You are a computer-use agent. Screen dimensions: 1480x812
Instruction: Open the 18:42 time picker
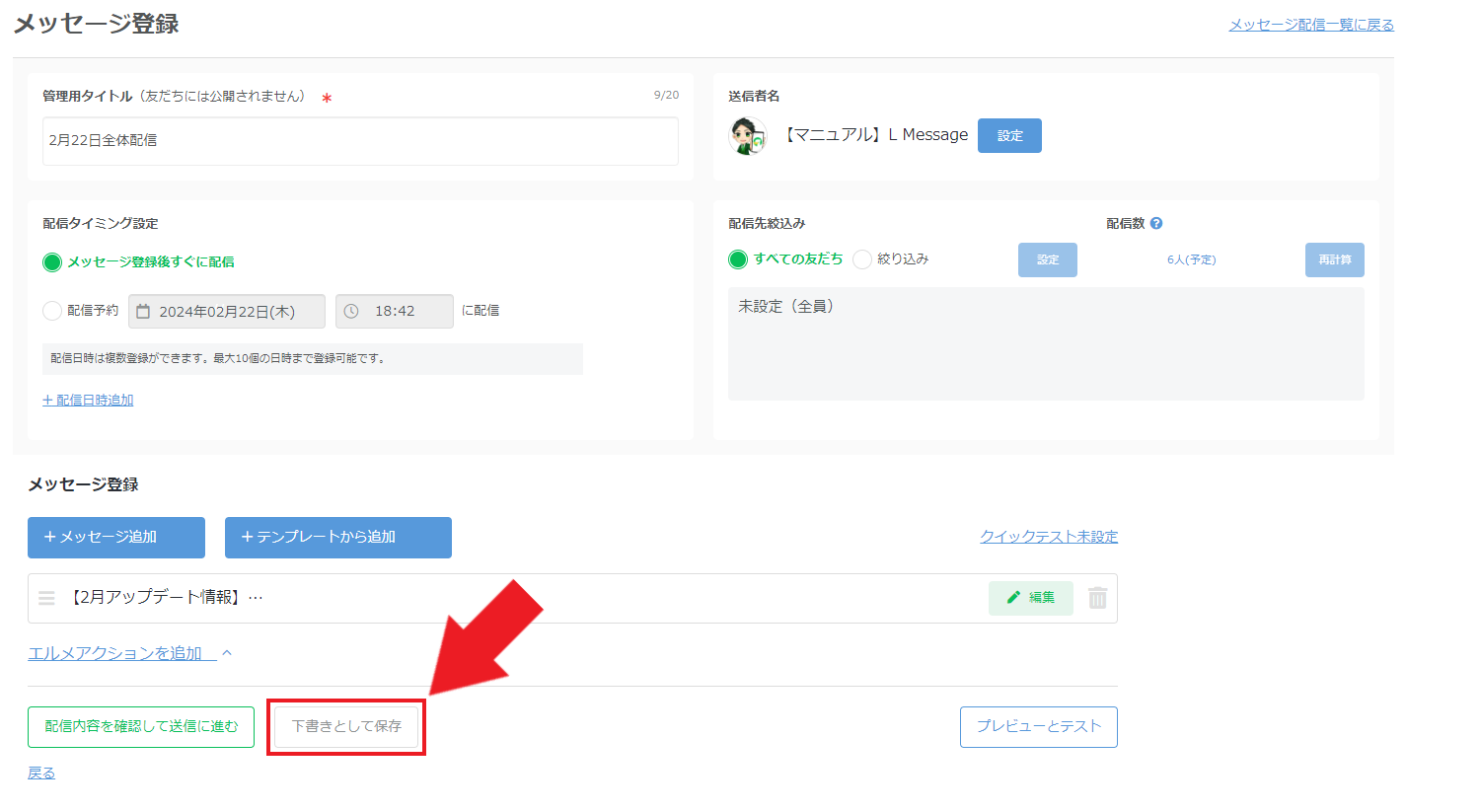pos(395,312)
